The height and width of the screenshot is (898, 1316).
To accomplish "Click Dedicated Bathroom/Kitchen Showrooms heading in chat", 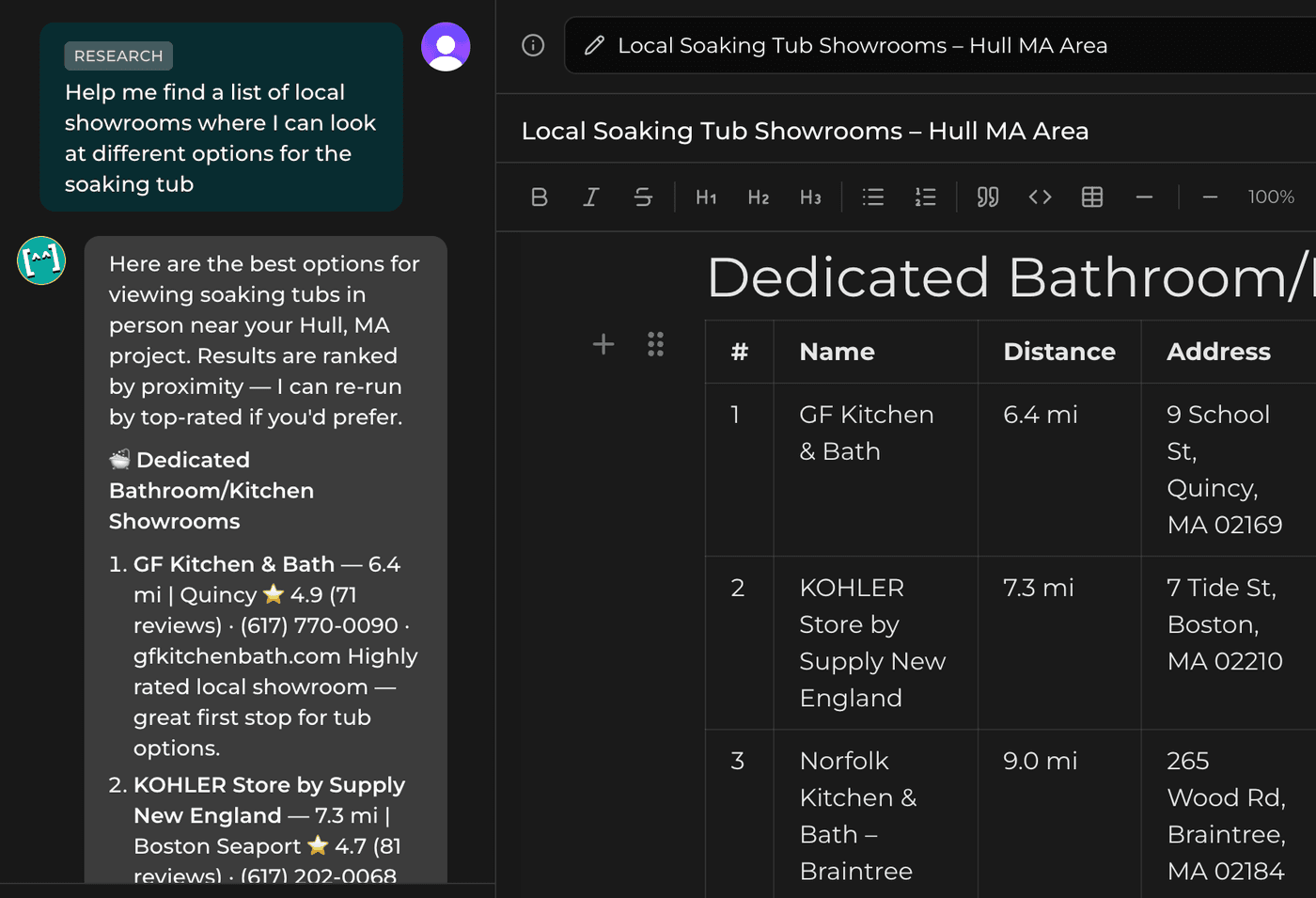I will coord(211,490).
